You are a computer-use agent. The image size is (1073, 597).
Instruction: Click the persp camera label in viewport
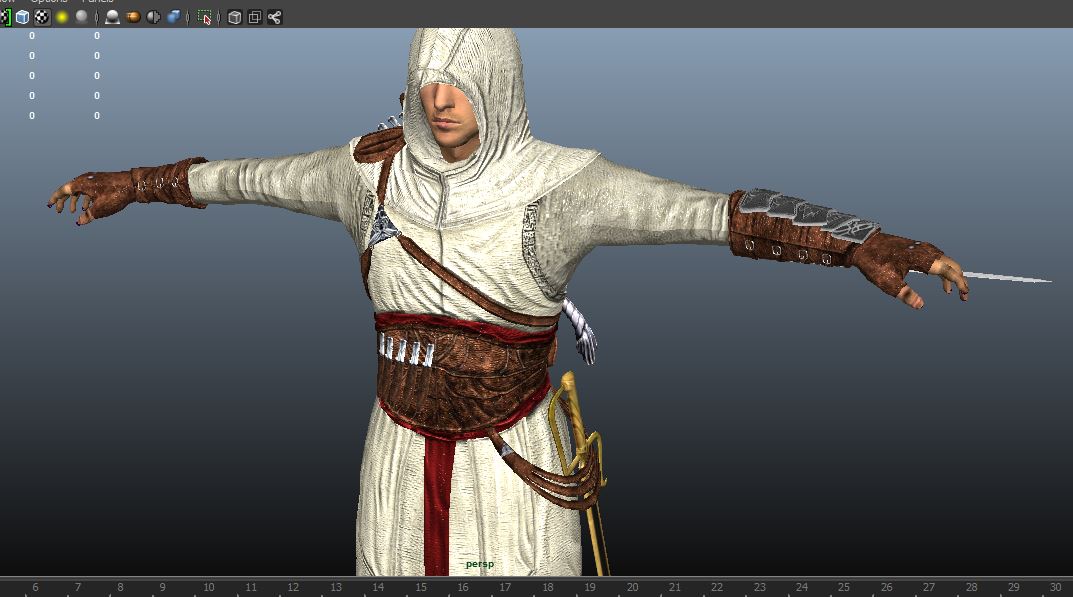[480, 564]
